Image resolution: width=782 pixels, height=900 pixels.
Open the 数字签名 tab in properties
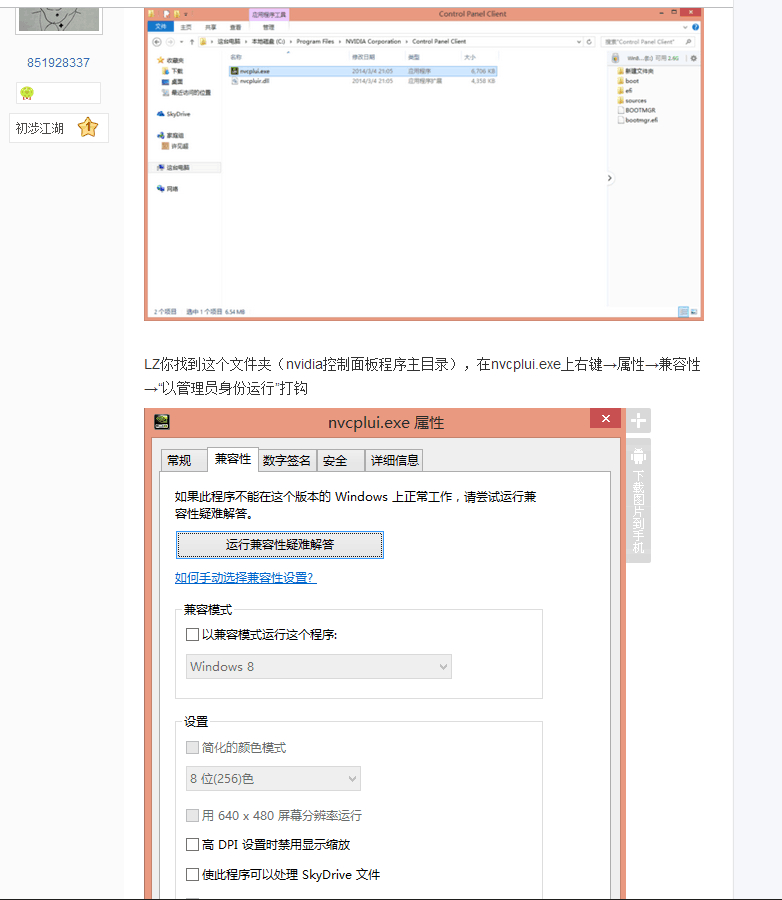pos(287,460)
